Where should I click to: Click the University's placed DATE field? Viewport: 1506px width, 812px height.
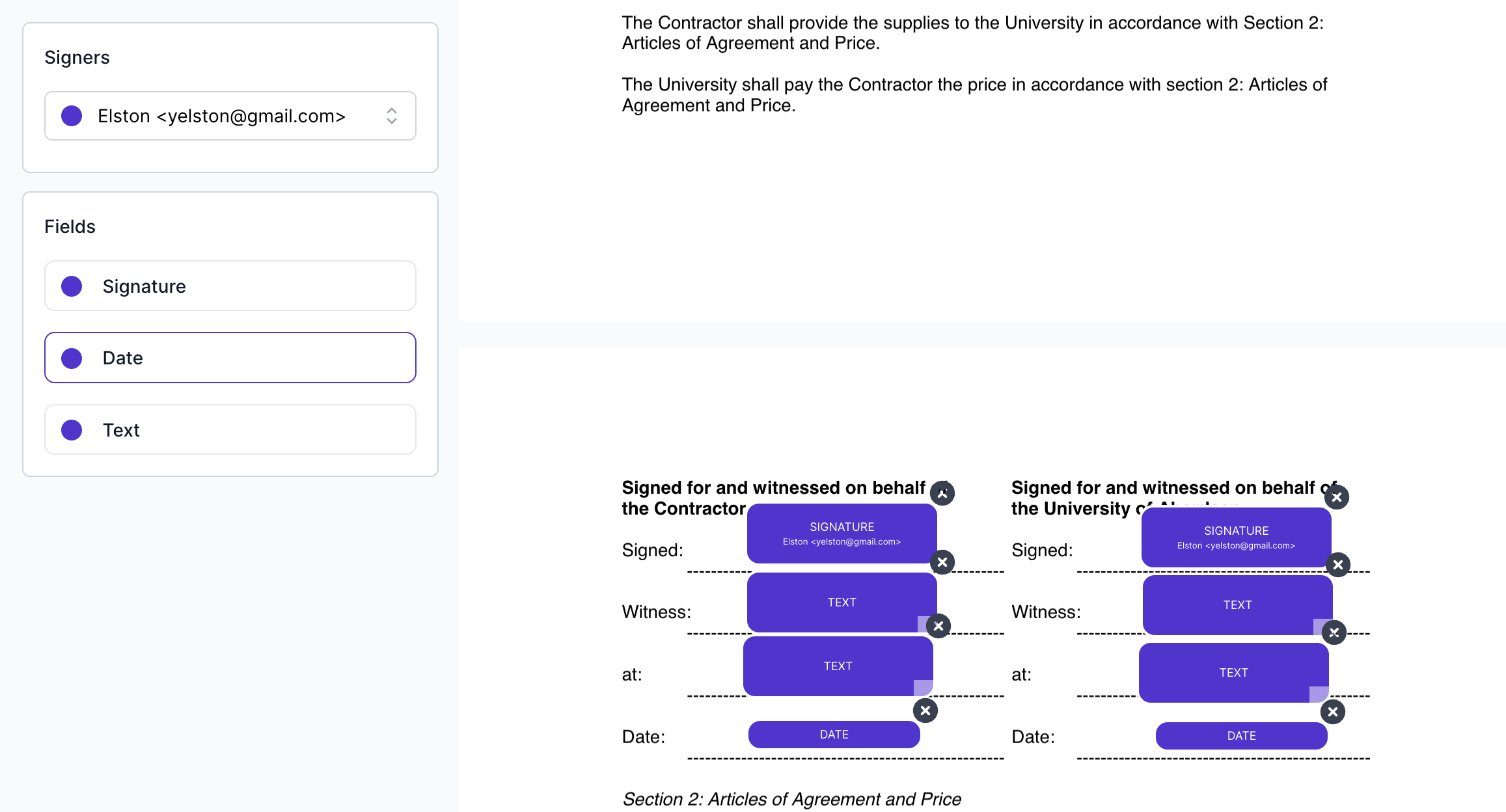(x=1240, y=735)
